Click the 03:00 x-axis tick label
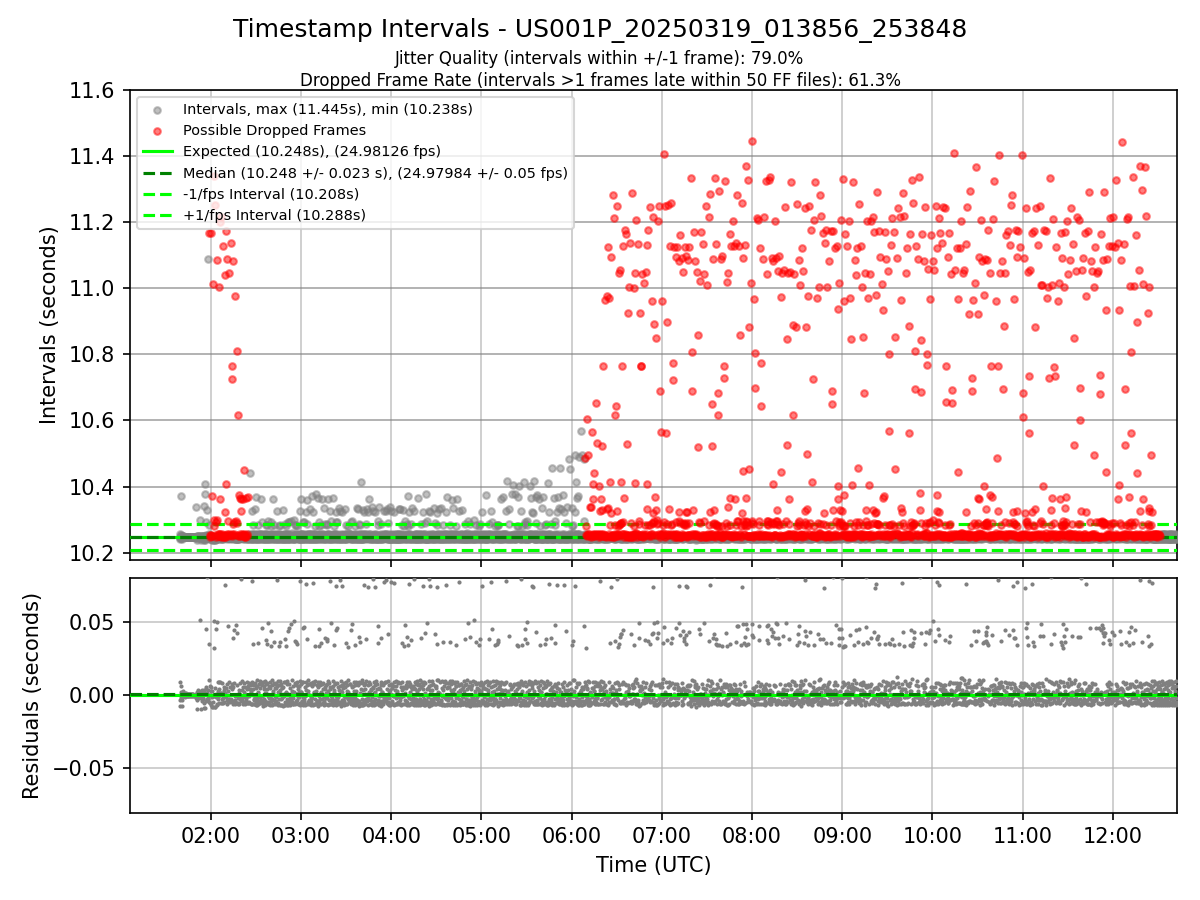1200x900 pixels. (x=300, y=836)
